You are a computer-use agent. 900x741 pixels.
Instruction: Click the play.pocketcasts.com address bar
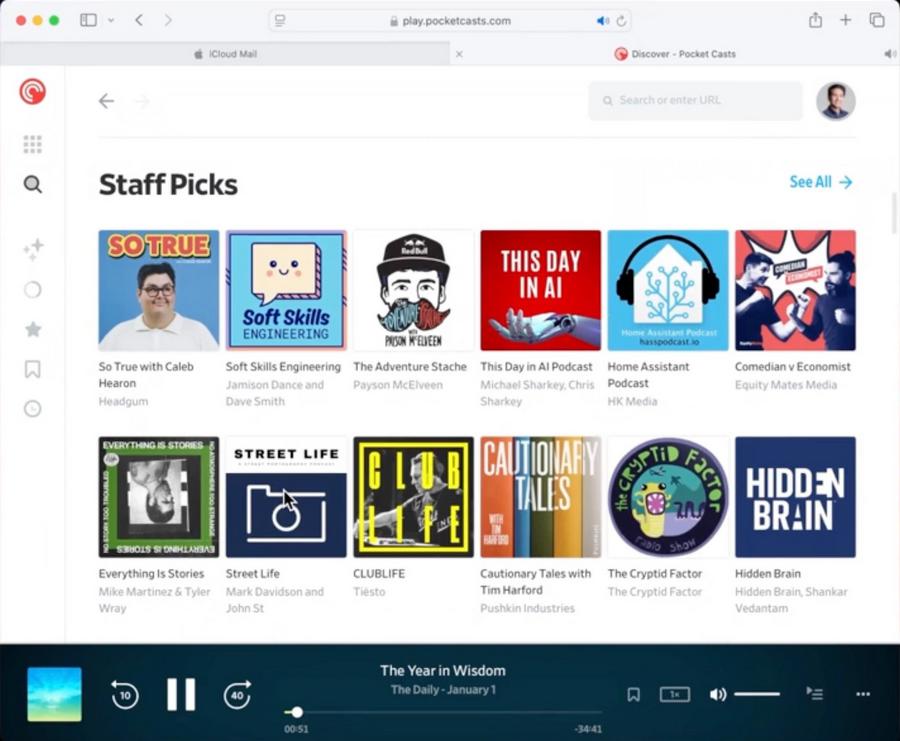coord(451,21)
